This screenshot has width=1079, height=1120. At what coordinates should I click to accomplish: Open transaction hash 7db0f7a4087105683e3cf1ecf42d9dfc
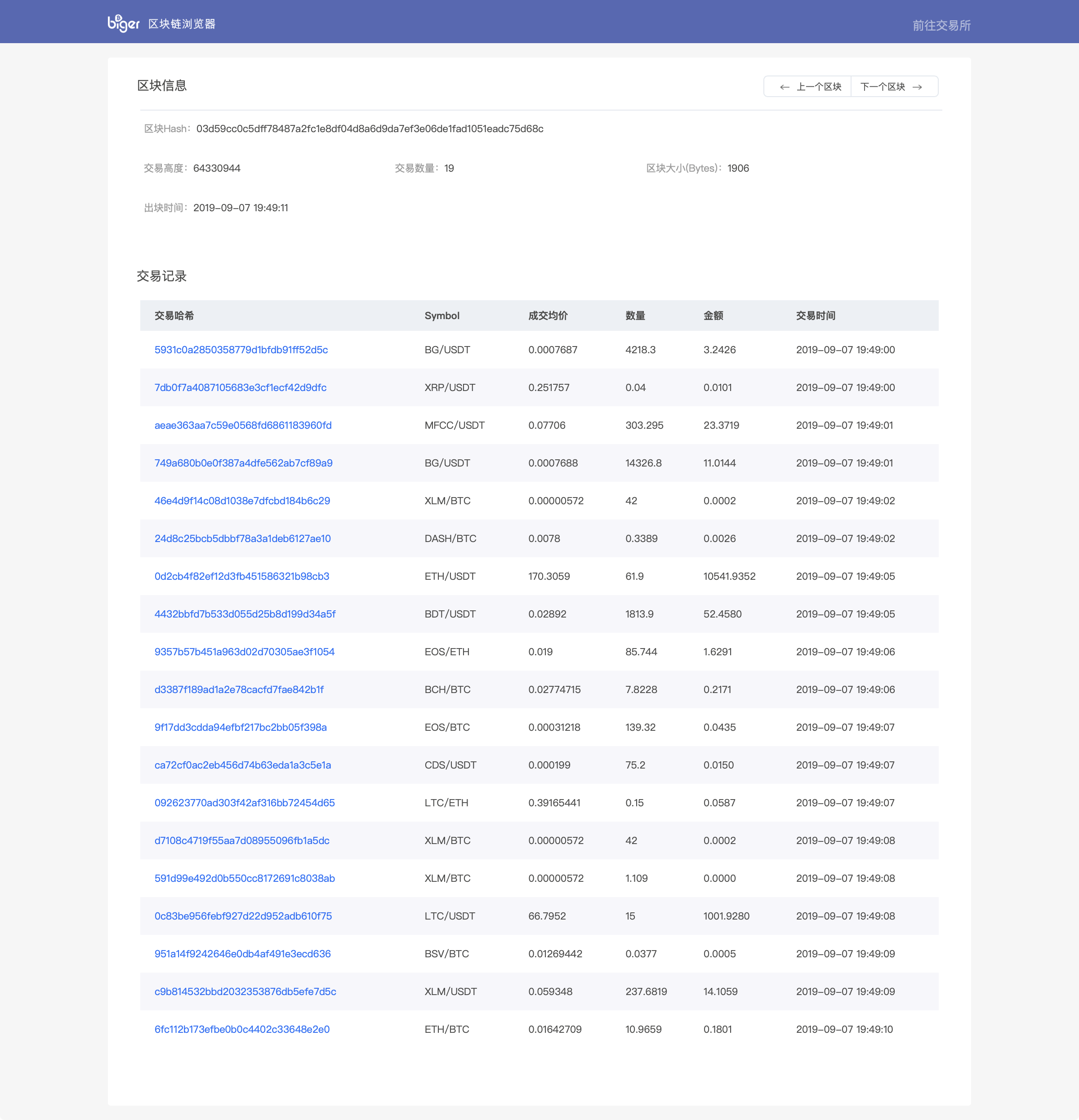241,387
